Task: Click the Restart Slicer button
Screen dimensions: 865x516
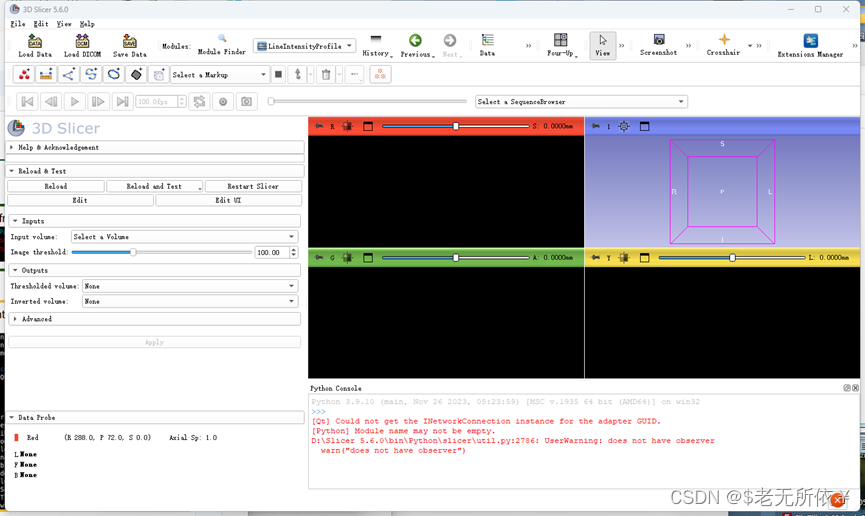Action: coord(253,187)
